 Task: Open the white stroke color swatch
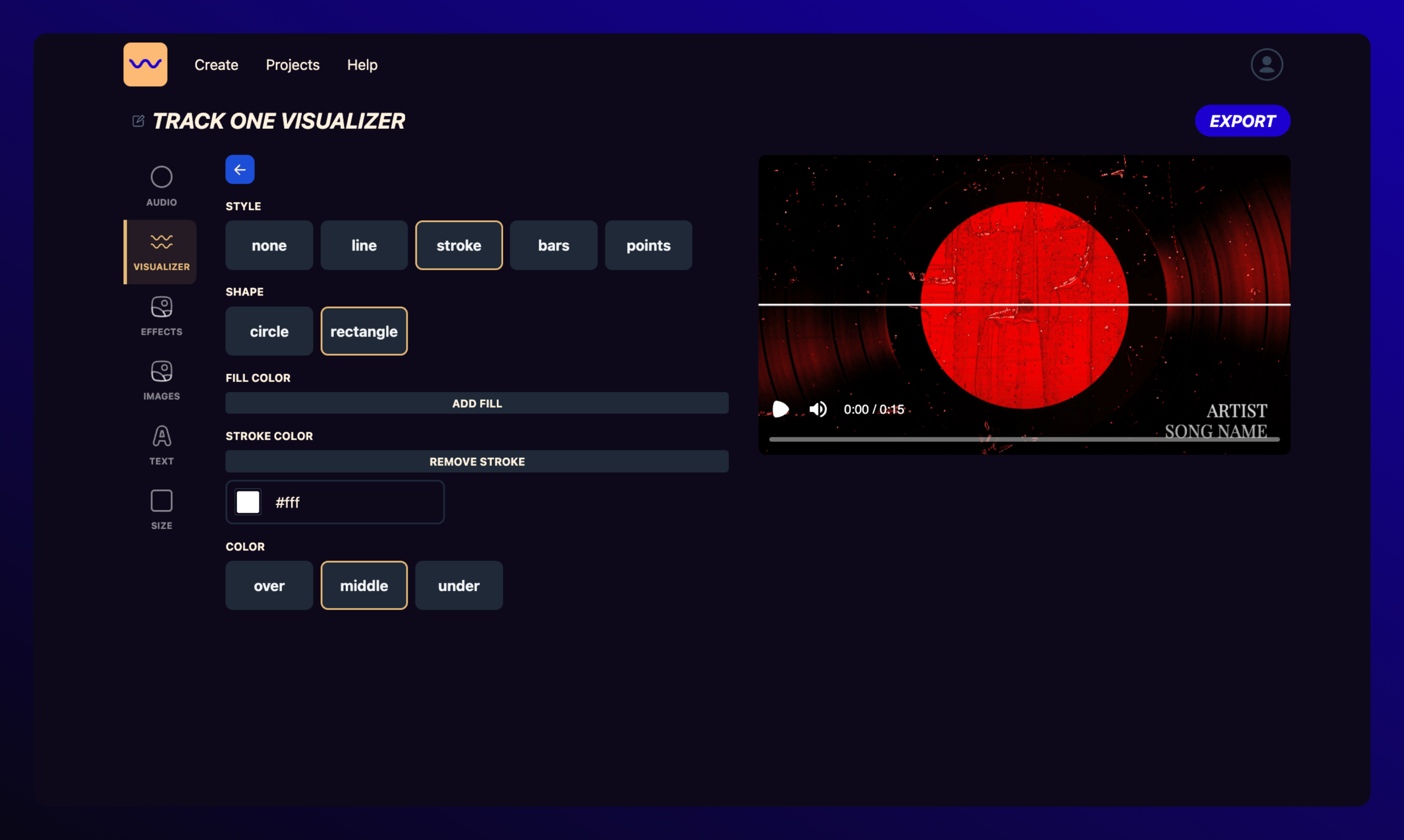[x=248, y=503]
